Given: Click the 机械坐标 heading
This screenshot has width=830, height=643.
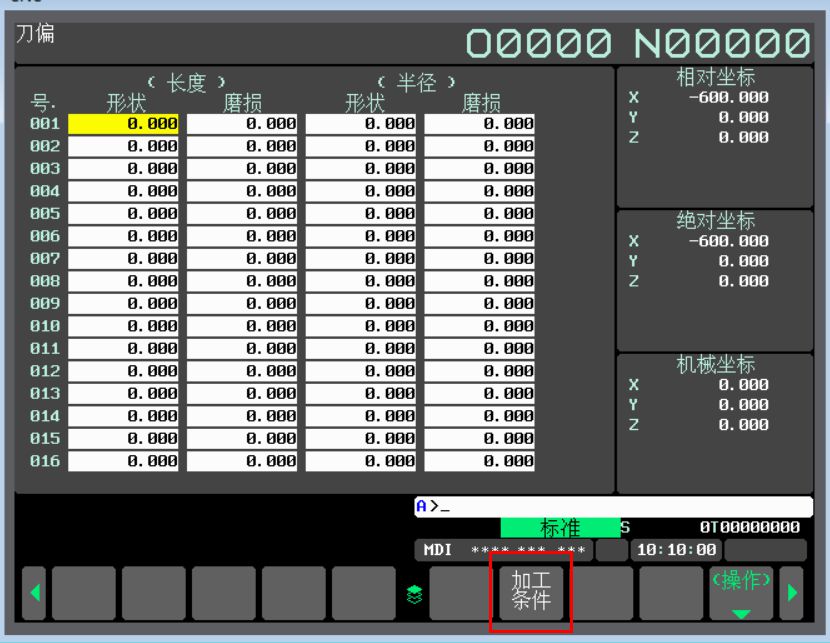Looking at the screenshot, I should tap(715, 364).
